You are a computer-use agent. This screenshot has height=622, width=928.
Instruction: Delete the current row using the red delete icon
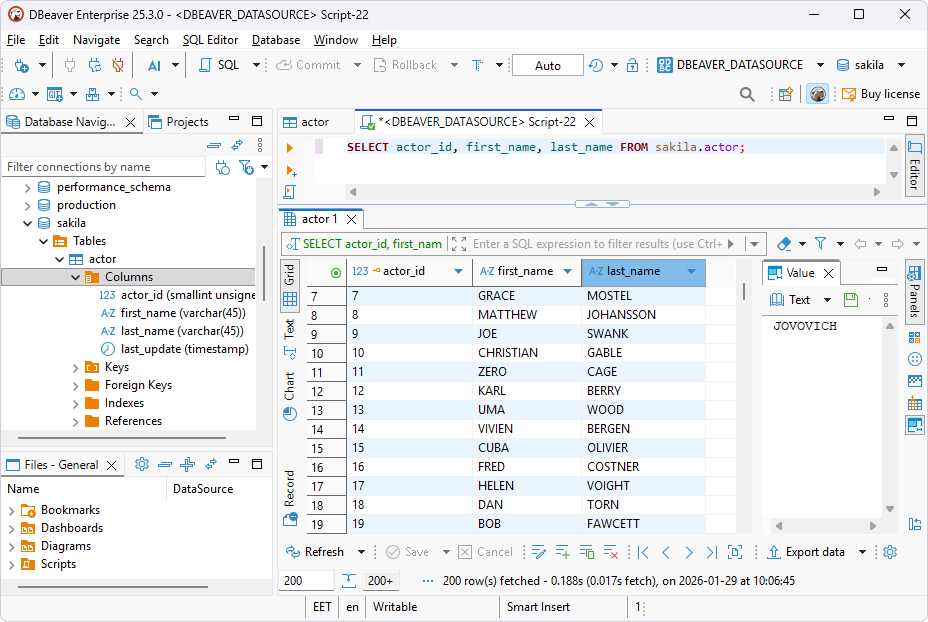[x=612, y=551]
